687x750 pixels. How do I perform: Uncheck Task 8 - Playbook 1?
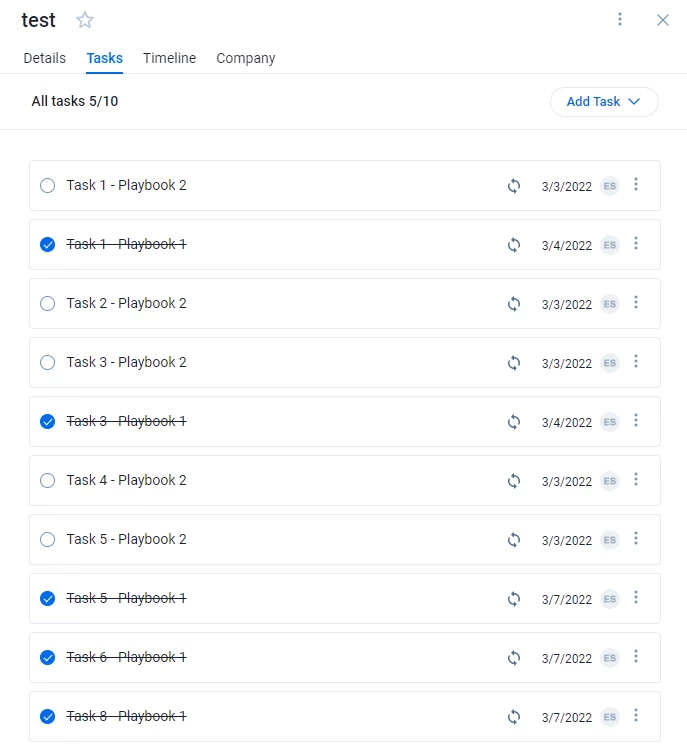pyautogui.click(x=47, y=716)
